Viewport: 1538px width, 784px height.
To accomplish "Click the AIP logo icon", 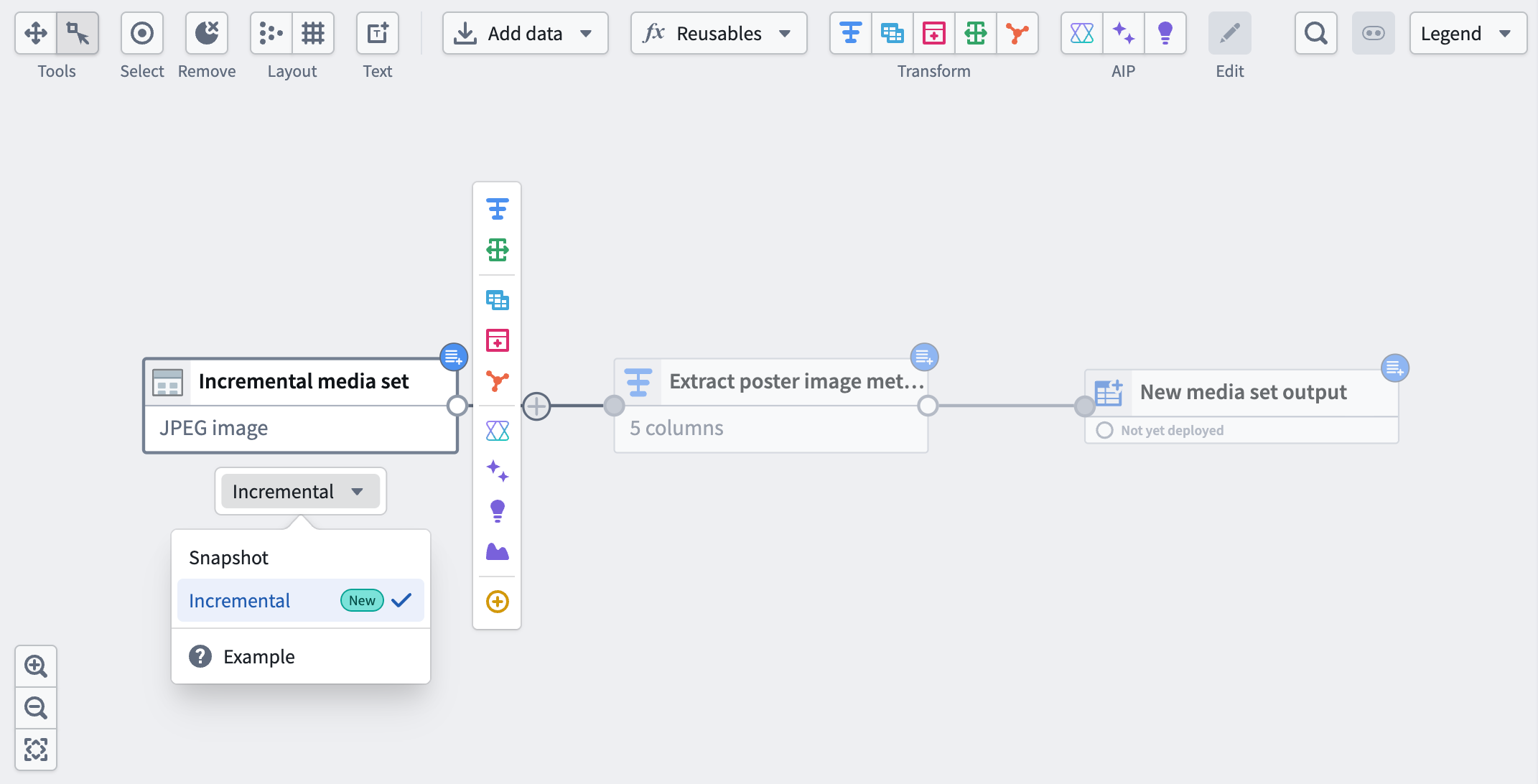I will (1081, 32).
